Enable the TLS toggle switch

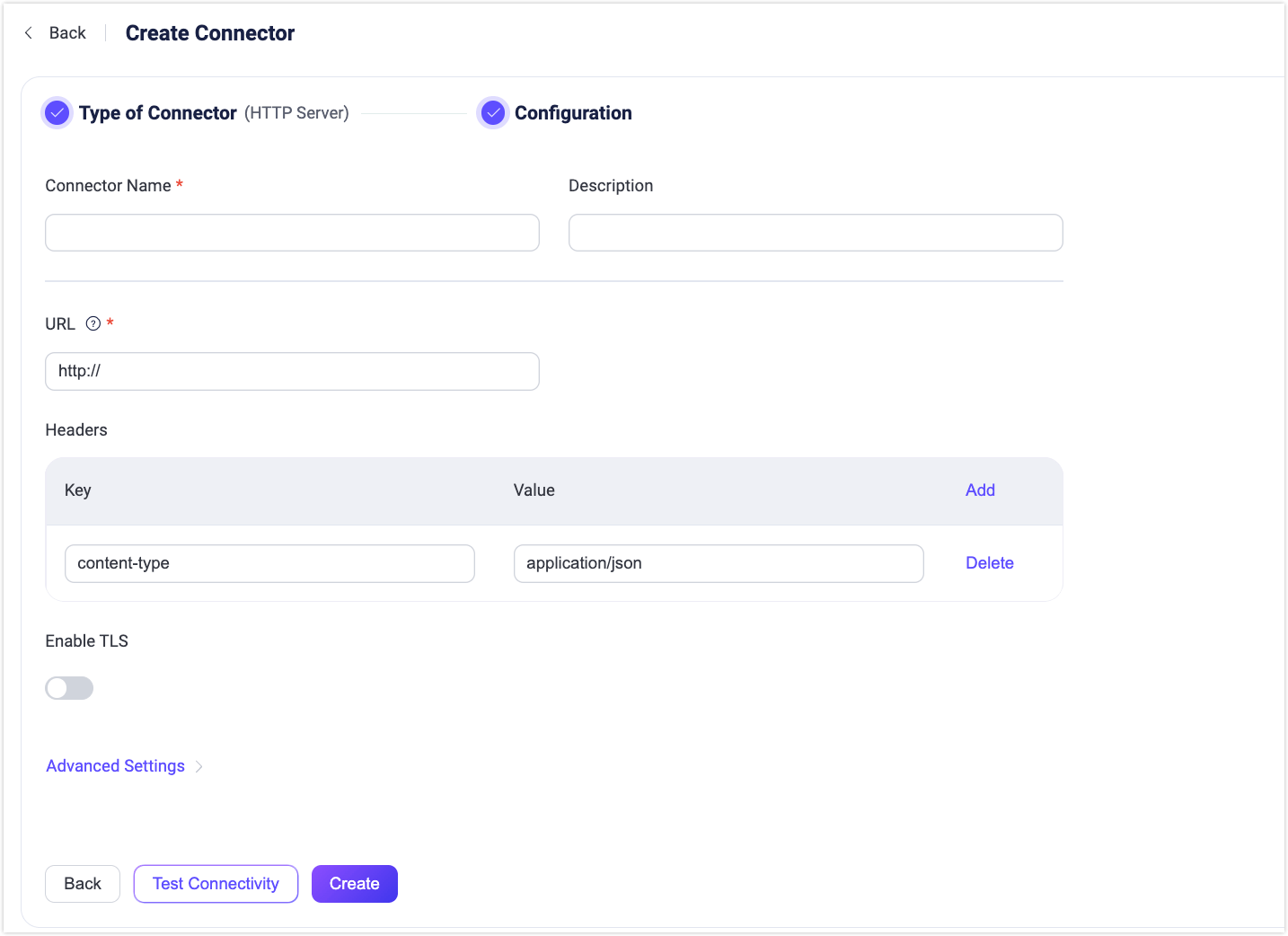pyautogui.click(x=69, y=687)
